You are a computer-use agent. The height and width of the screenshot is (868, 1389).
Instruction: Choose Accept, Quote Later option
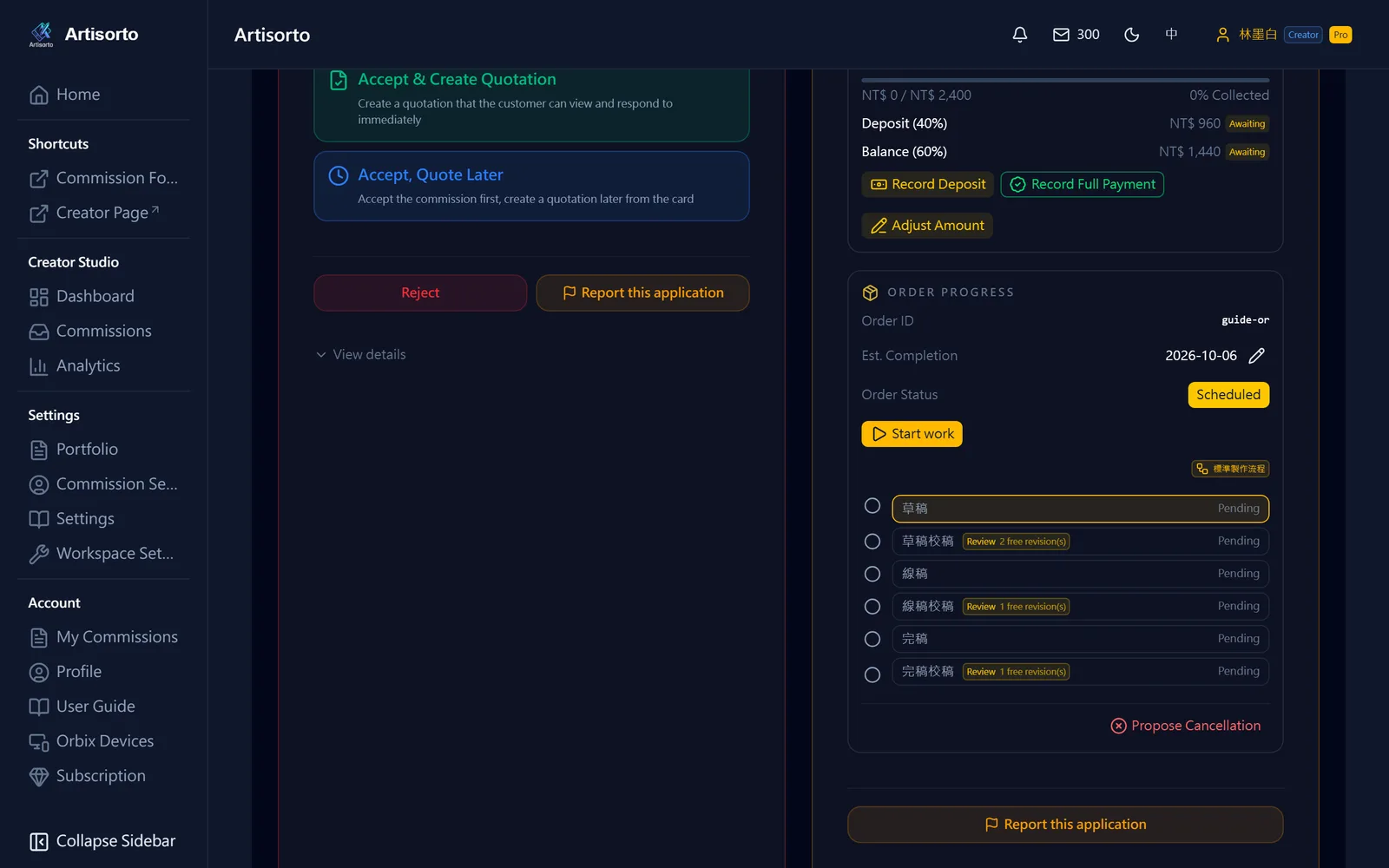(x=531, y=186)
